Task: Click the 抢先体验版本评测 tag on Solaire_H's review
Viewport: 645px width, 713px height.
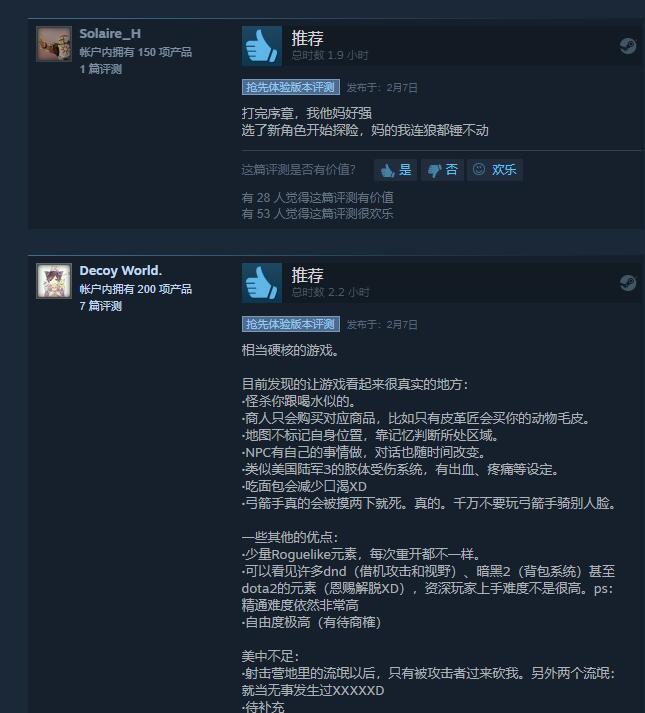Action: tap(291, 87)
